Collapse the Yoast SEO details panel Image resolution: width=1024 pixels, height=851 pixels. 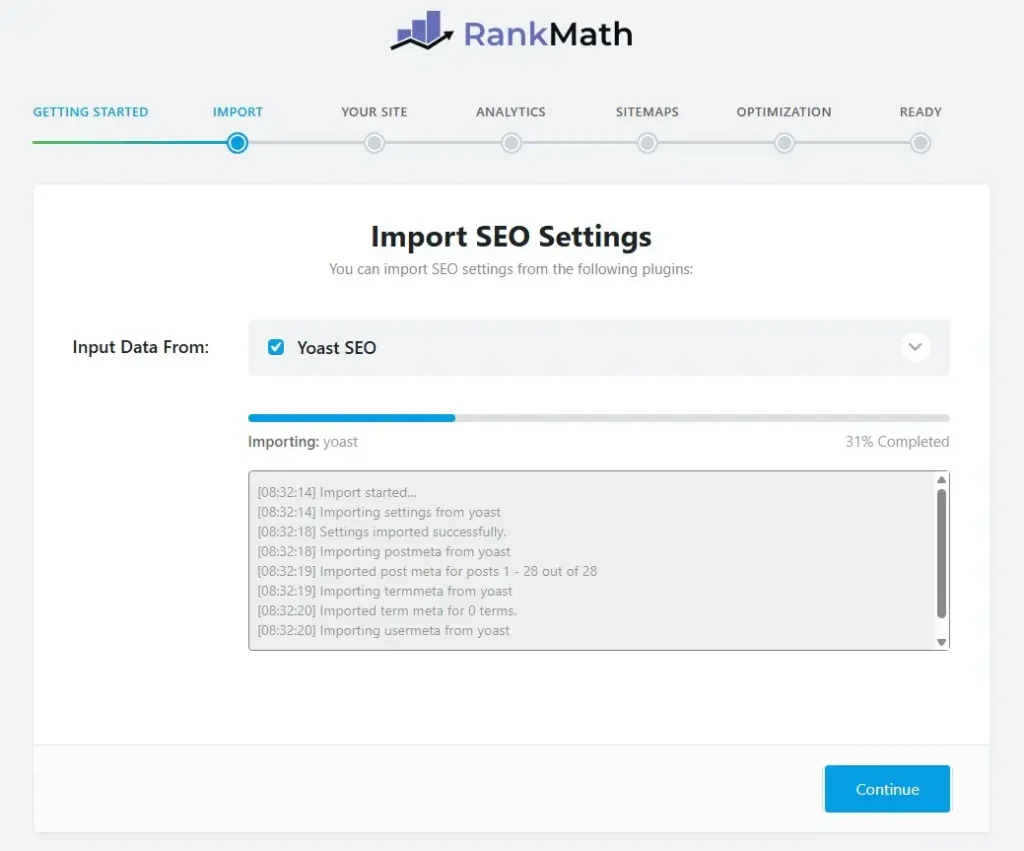pyautogui.click(x=915, y=347)
